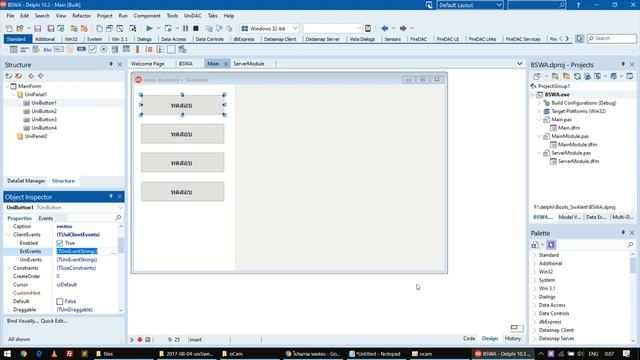The width and height of the screenshot is (640, 360).
Task: Stop the running program with the square icon
Action: coord(196,28)
